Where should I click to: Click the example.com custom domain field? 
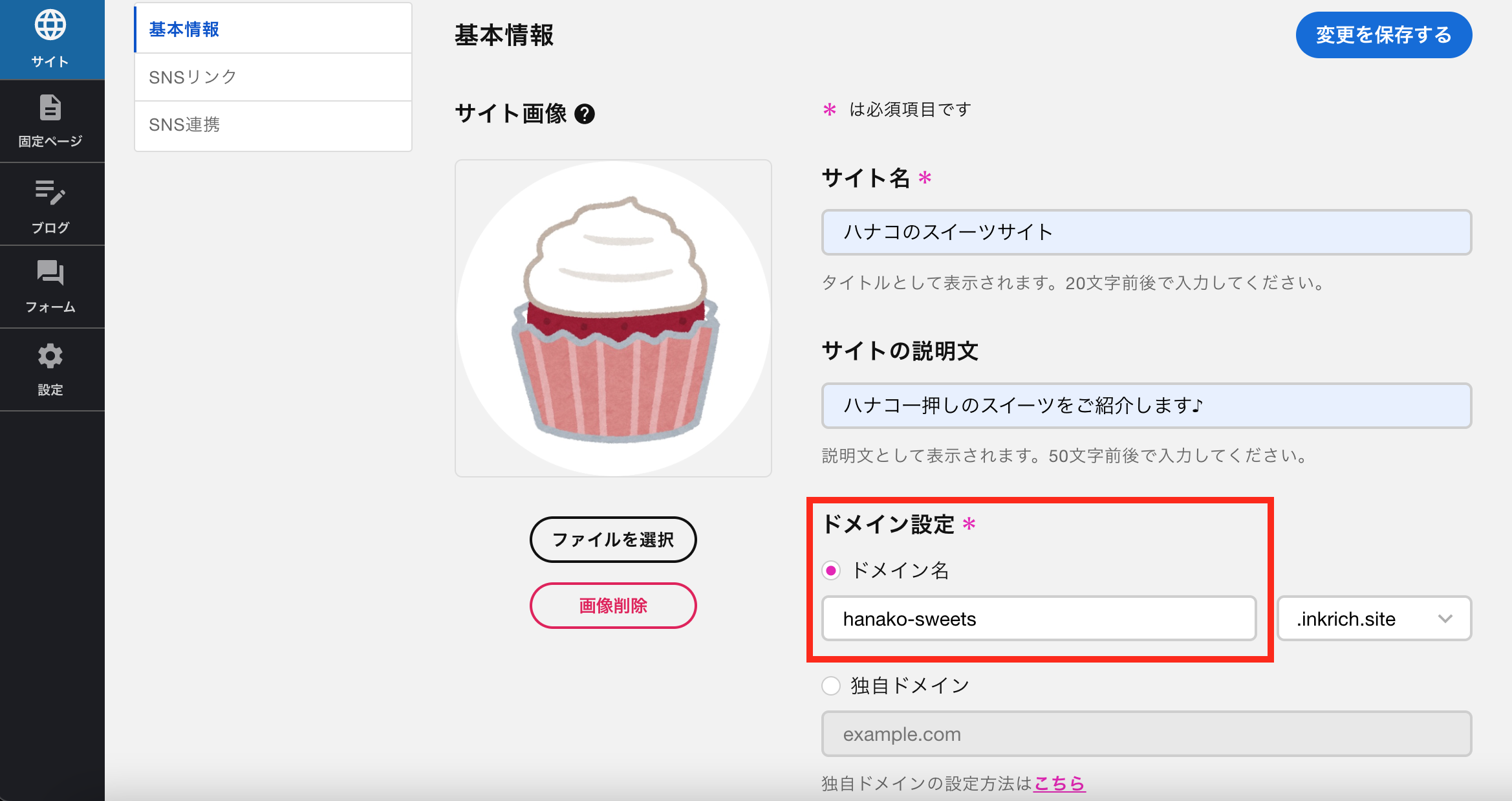tap(1147, 734)
